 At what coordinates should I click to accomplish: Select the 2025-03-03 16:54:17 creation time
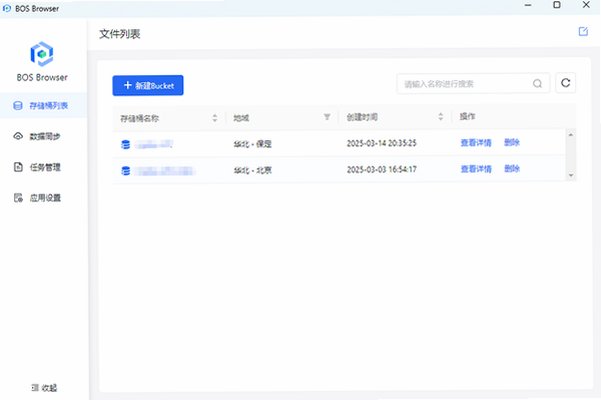click(381, 169)
